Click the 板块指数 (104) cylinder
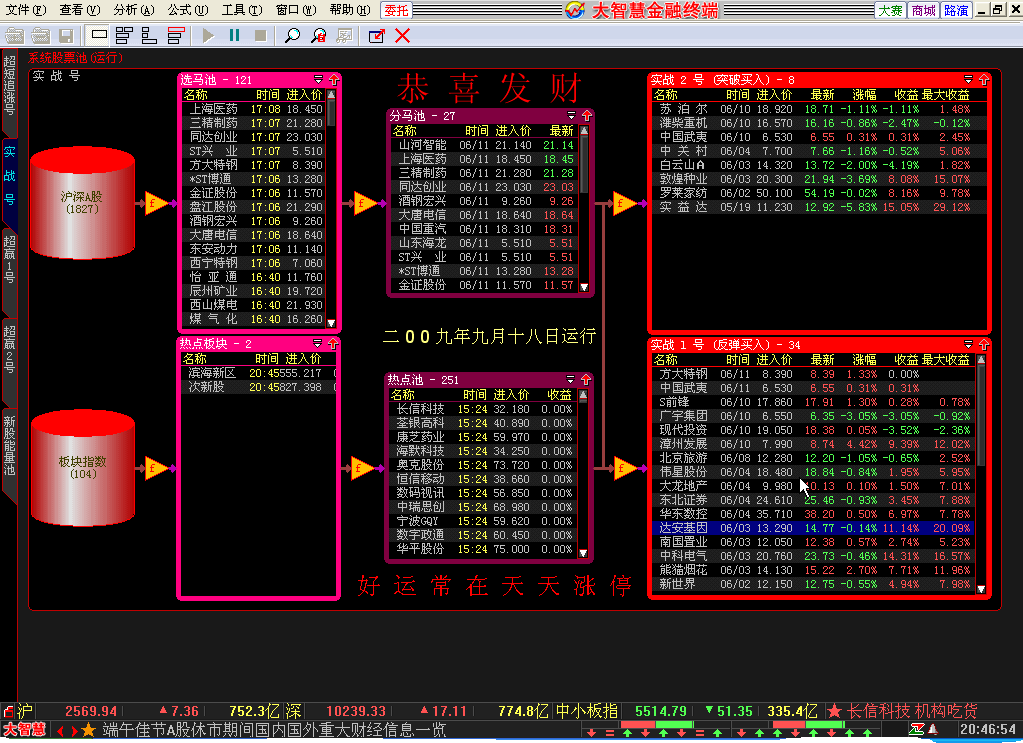The width and height of the screenshot is (1023, 743). pyautogui.click(x=82, y=468)
